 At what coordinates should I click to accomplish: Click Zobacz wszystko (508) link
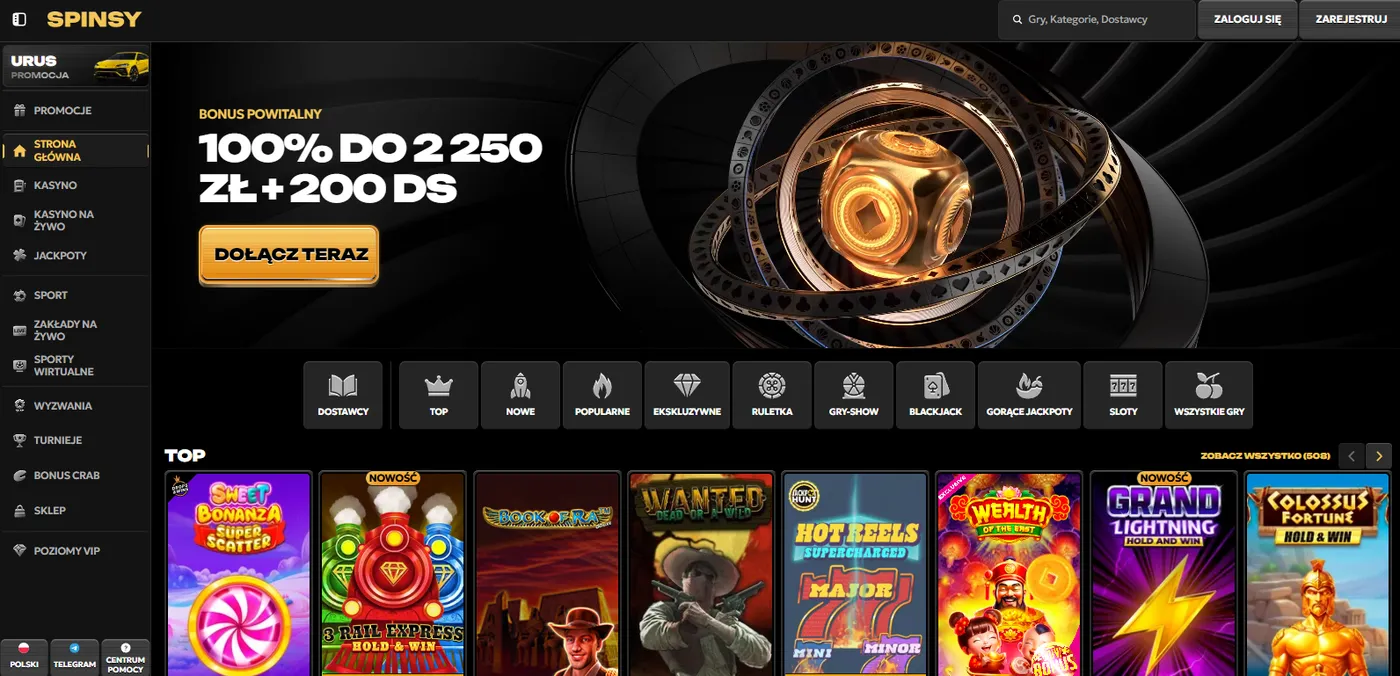click(1265, 456)
